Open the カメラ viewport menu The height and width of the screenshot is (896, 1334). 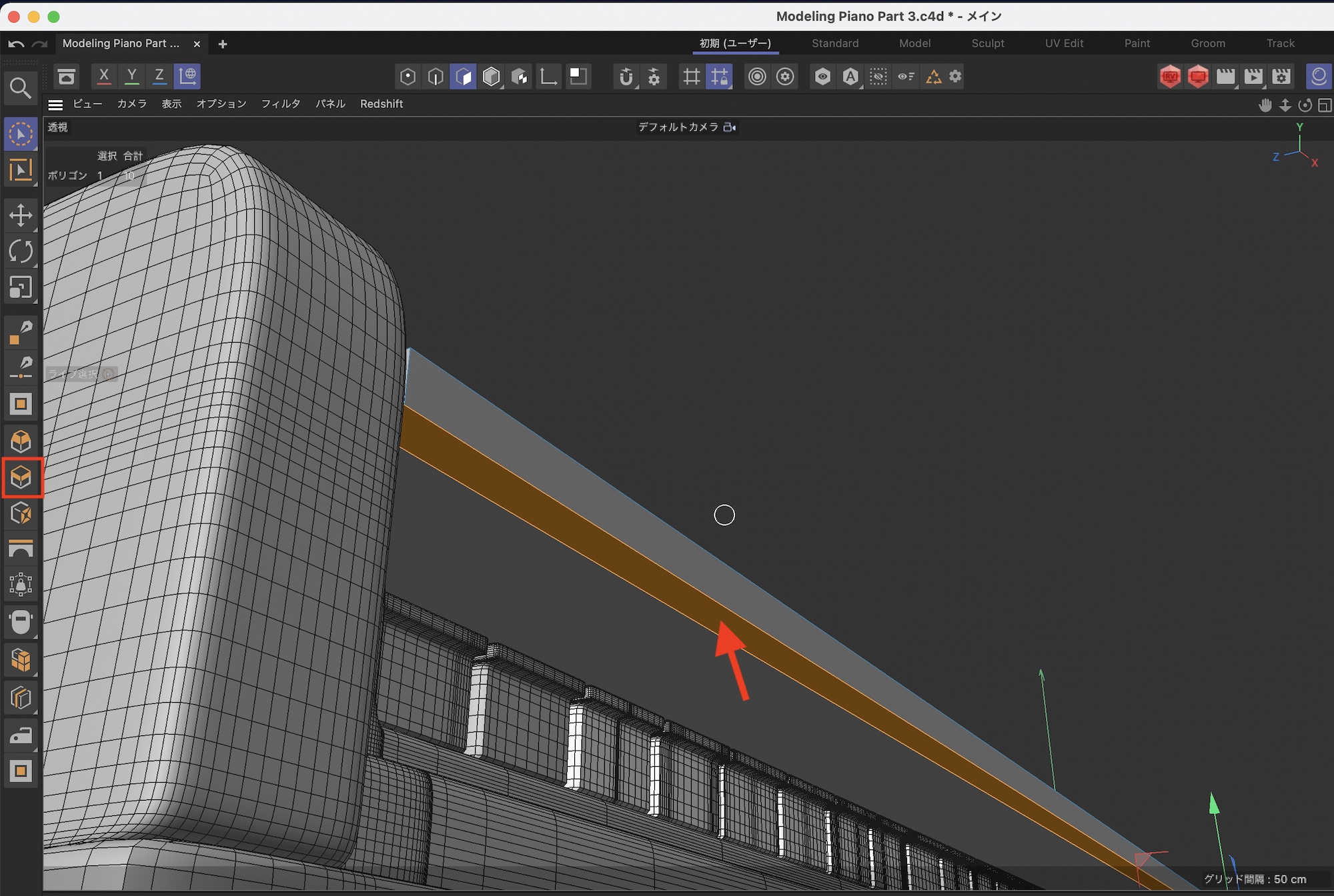[x=131, y=104]
